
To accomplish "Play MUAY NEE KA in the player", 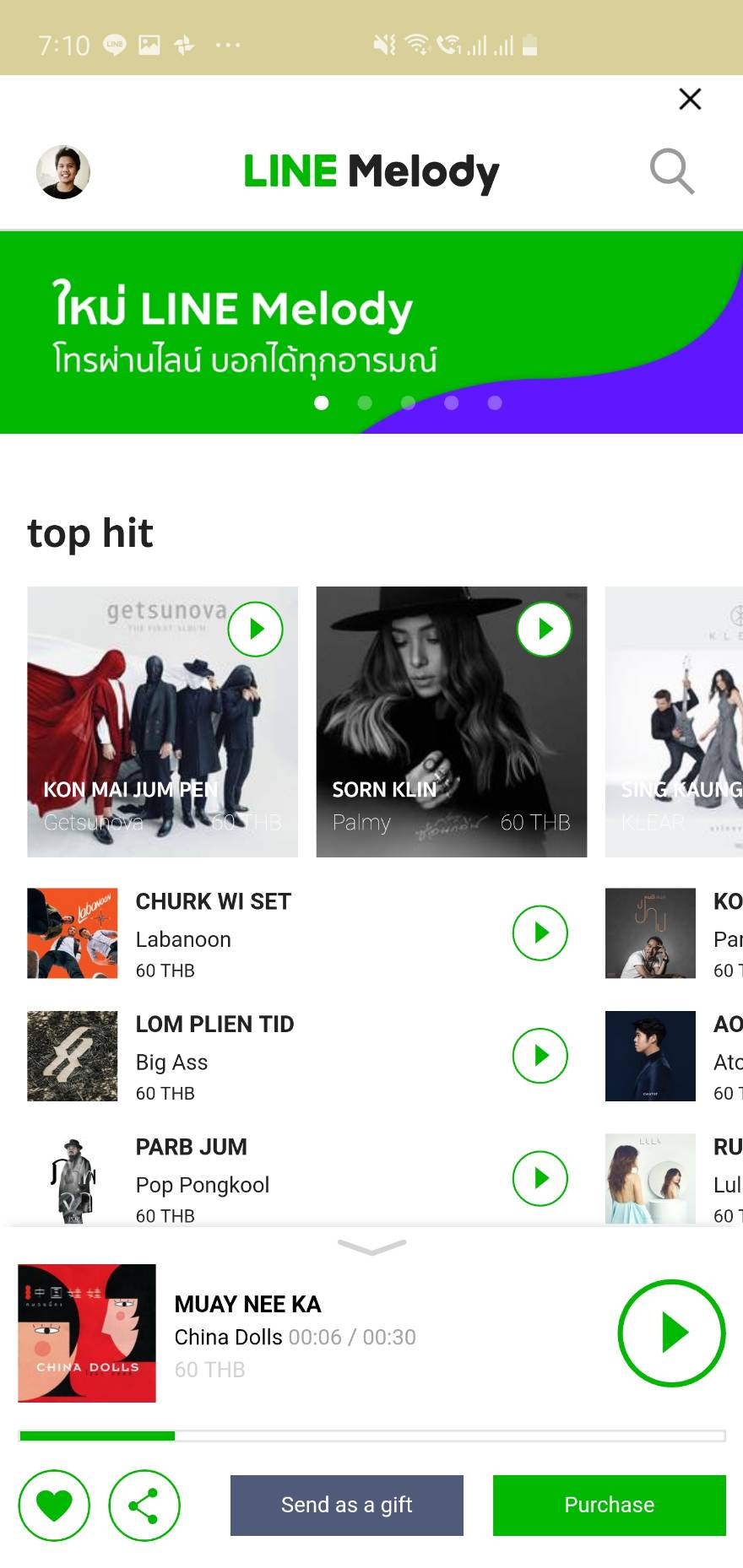I will 671,1333.
